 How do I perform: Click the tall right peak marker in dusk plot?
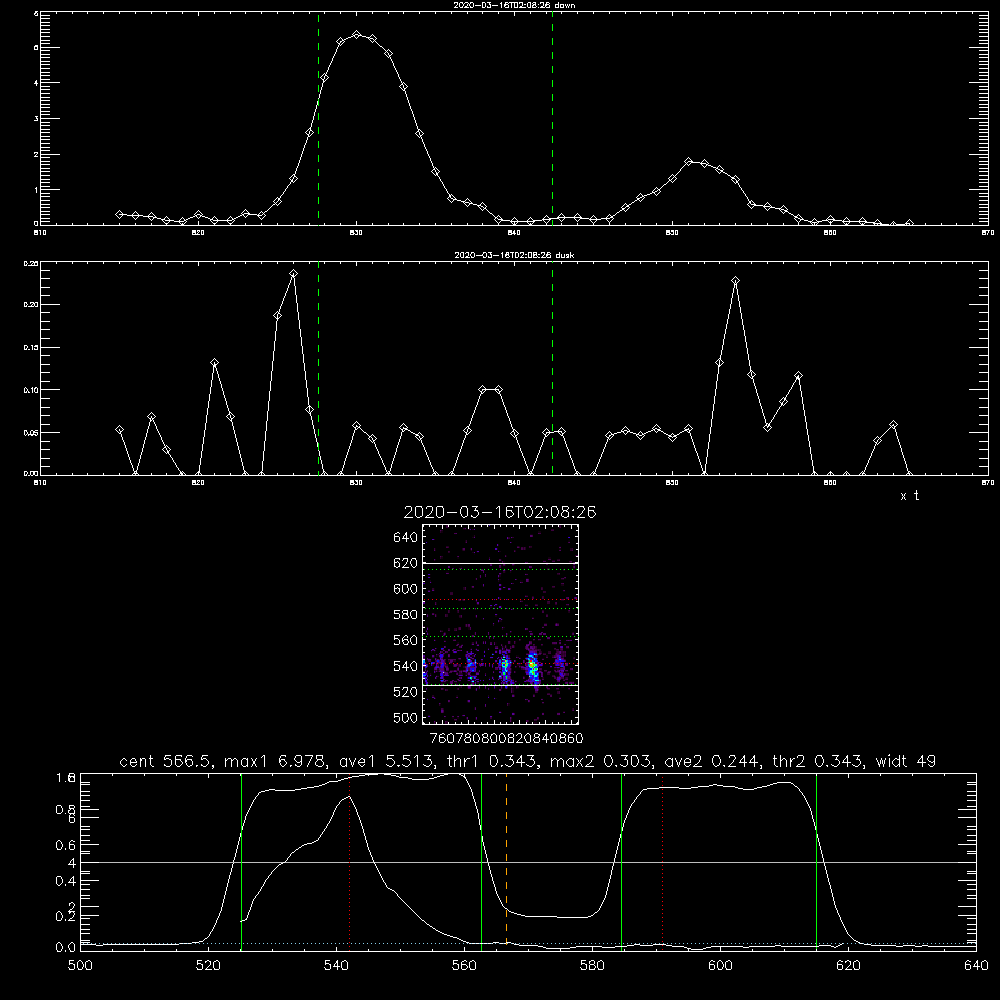pyautogui.click(x=735, y=281)
